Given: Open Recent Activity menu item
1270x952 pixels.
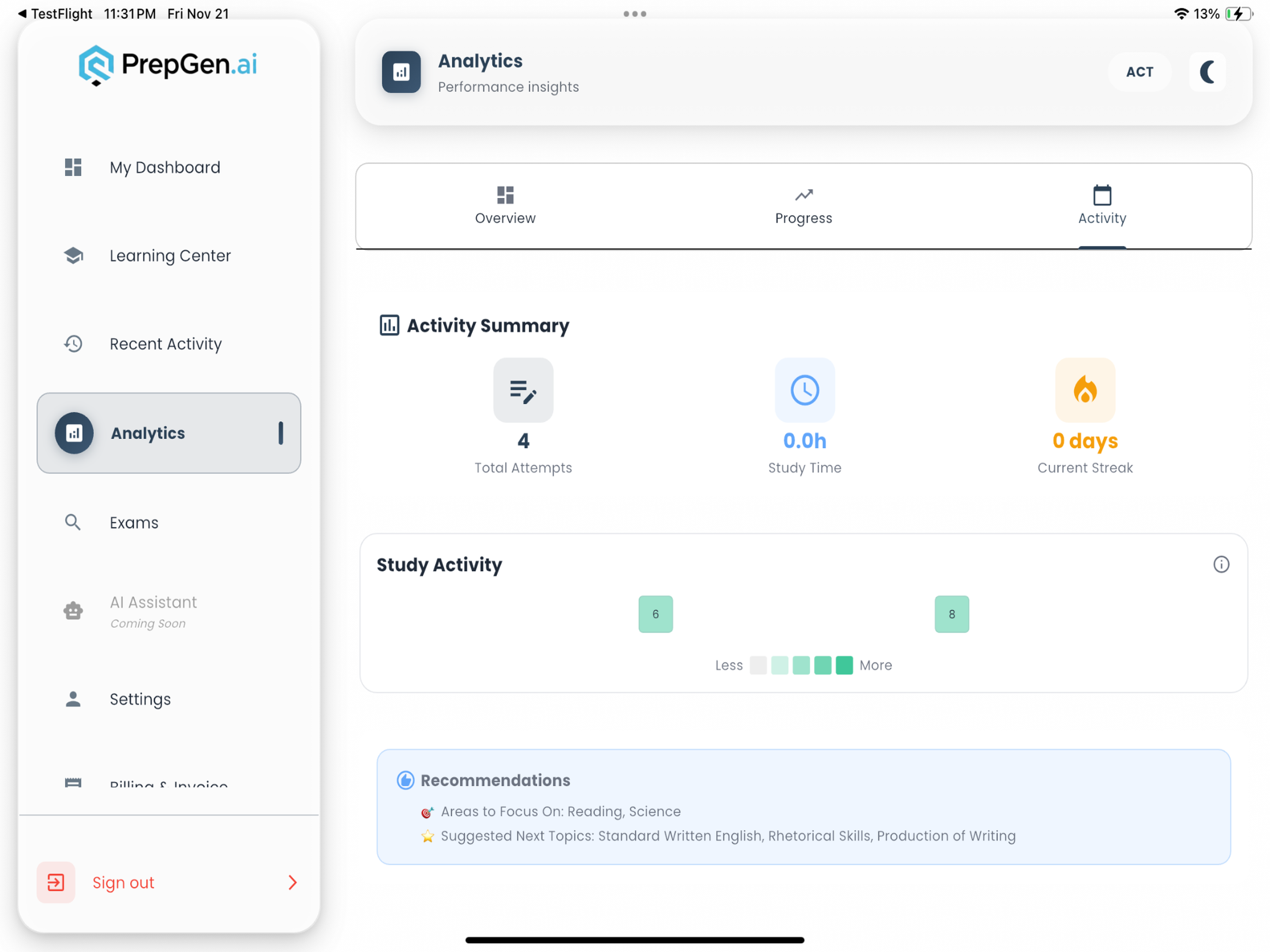Looking at the screenshot, I should point(169,344).
